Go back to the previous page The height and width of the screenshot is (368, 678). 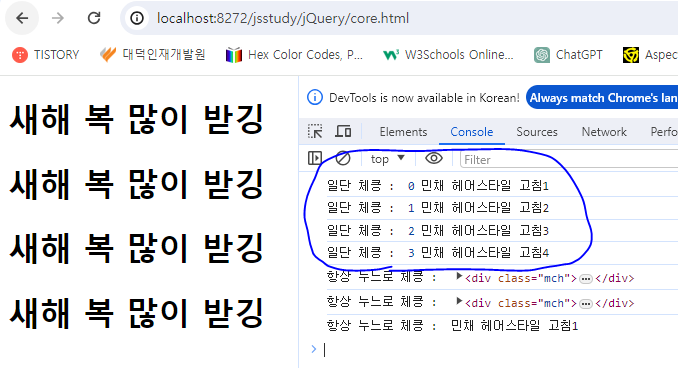point(22,18)
